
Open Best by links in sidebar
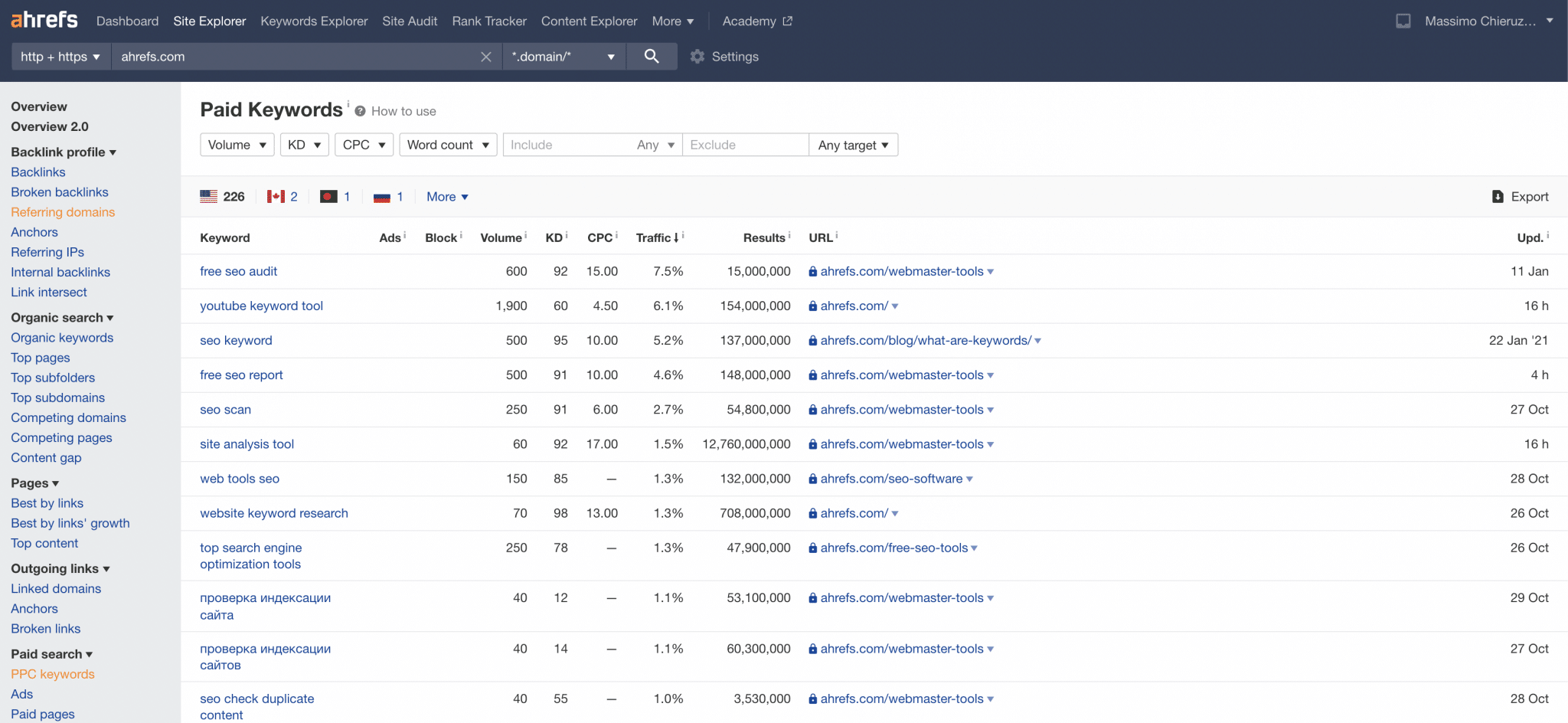click(x=47, y=503)
